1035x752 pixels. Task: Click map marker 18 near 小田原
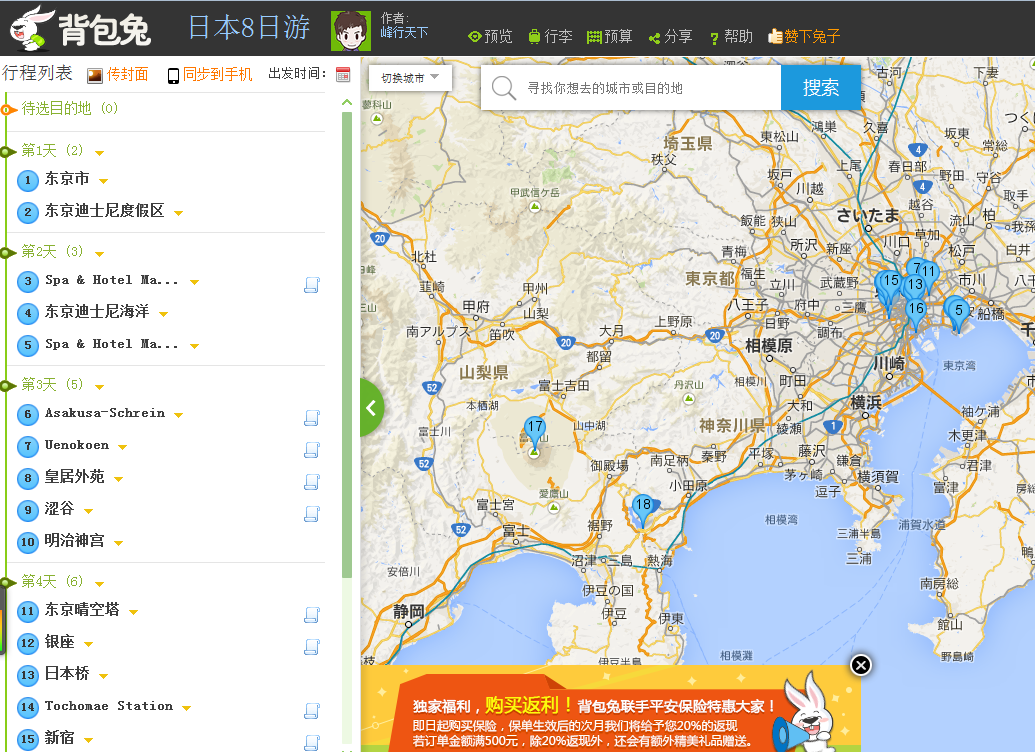click(642, 508)
